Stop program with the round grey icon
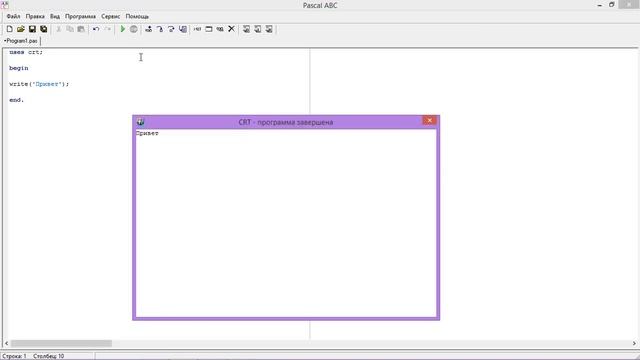Screen dimensions: 640x360 (x=133, y=29)
